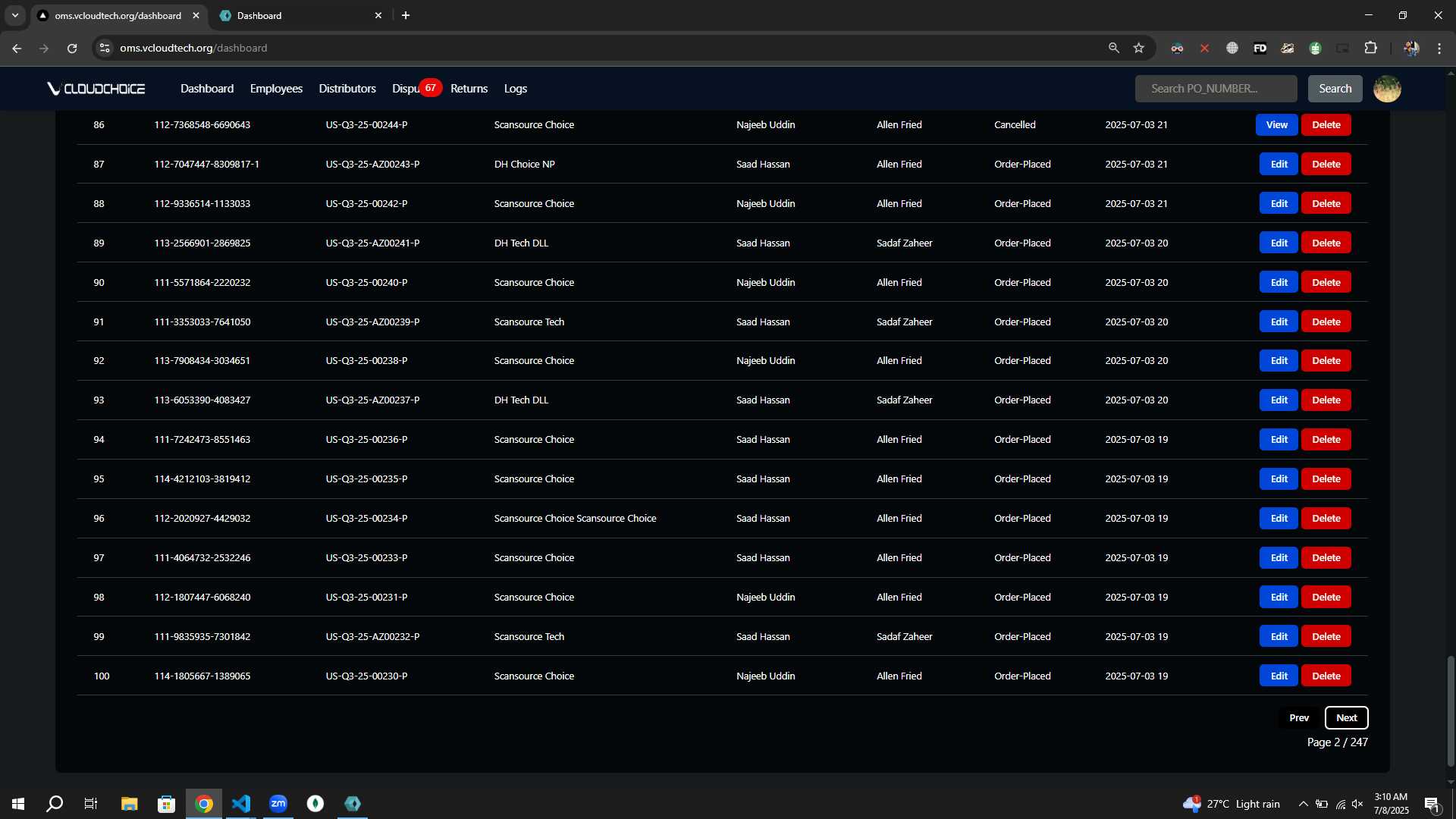Show hidden system tray icons
Image resolution: width=1456 pixels, height=819 pixels.
pyautogui.click(x=1303, y=804)
